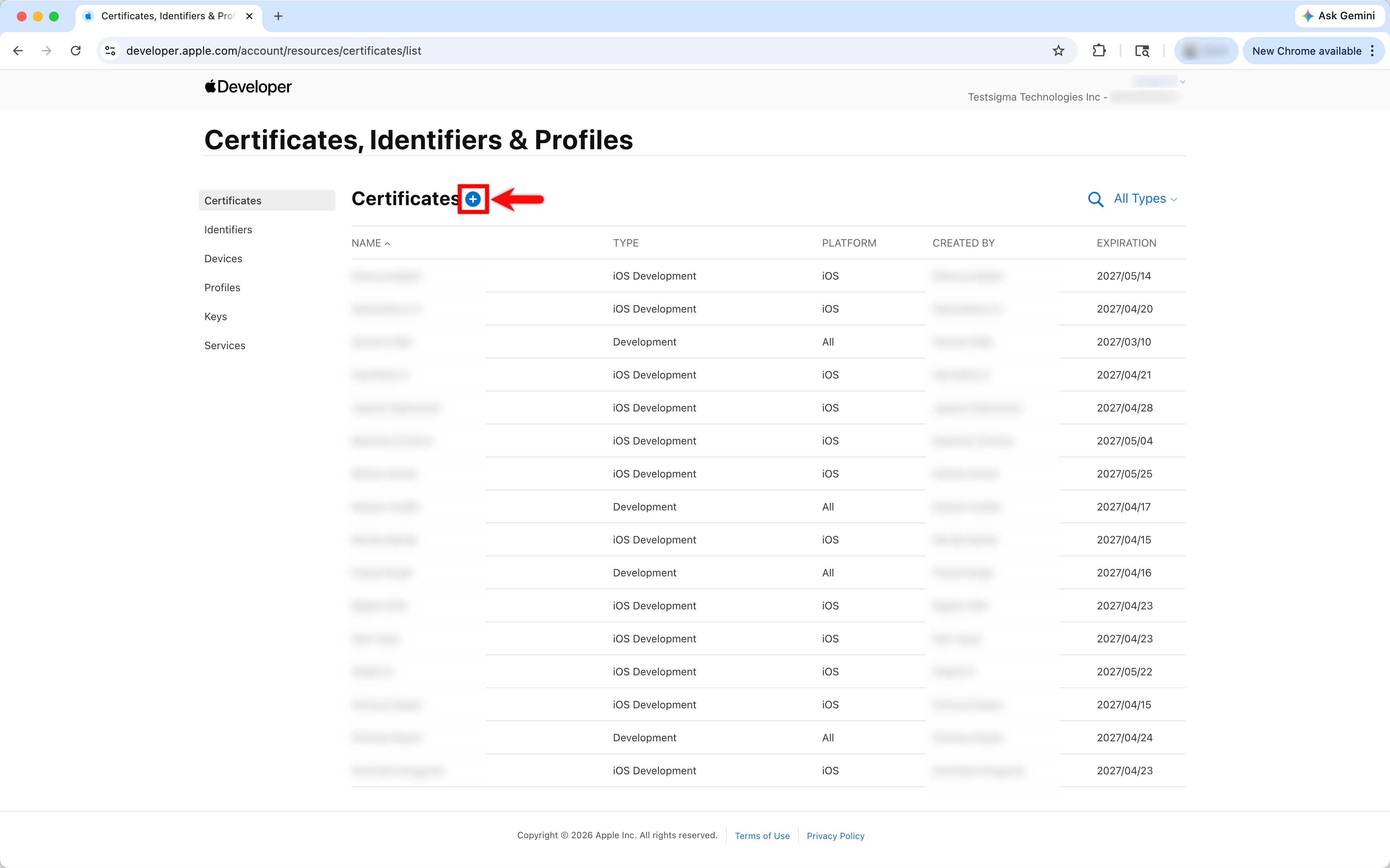1390x868 pixels.
Task: Add a new certificate with the plus icon
Action: (473, 199)
